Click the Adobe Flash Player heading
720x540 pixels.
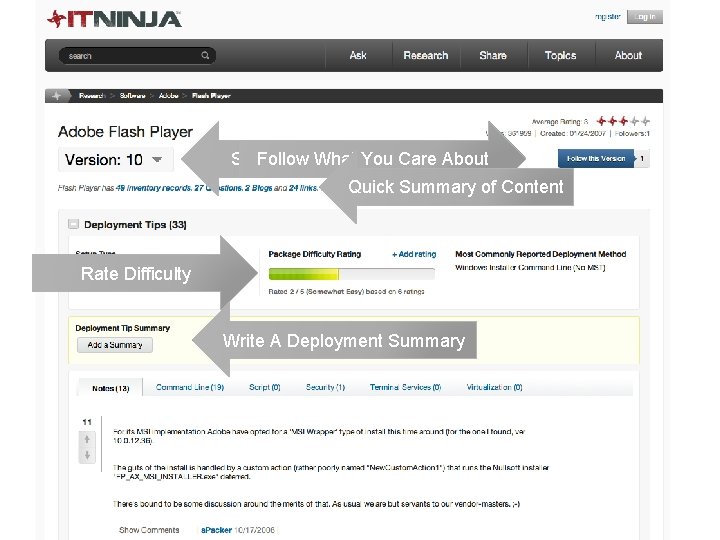click(125, 132)
